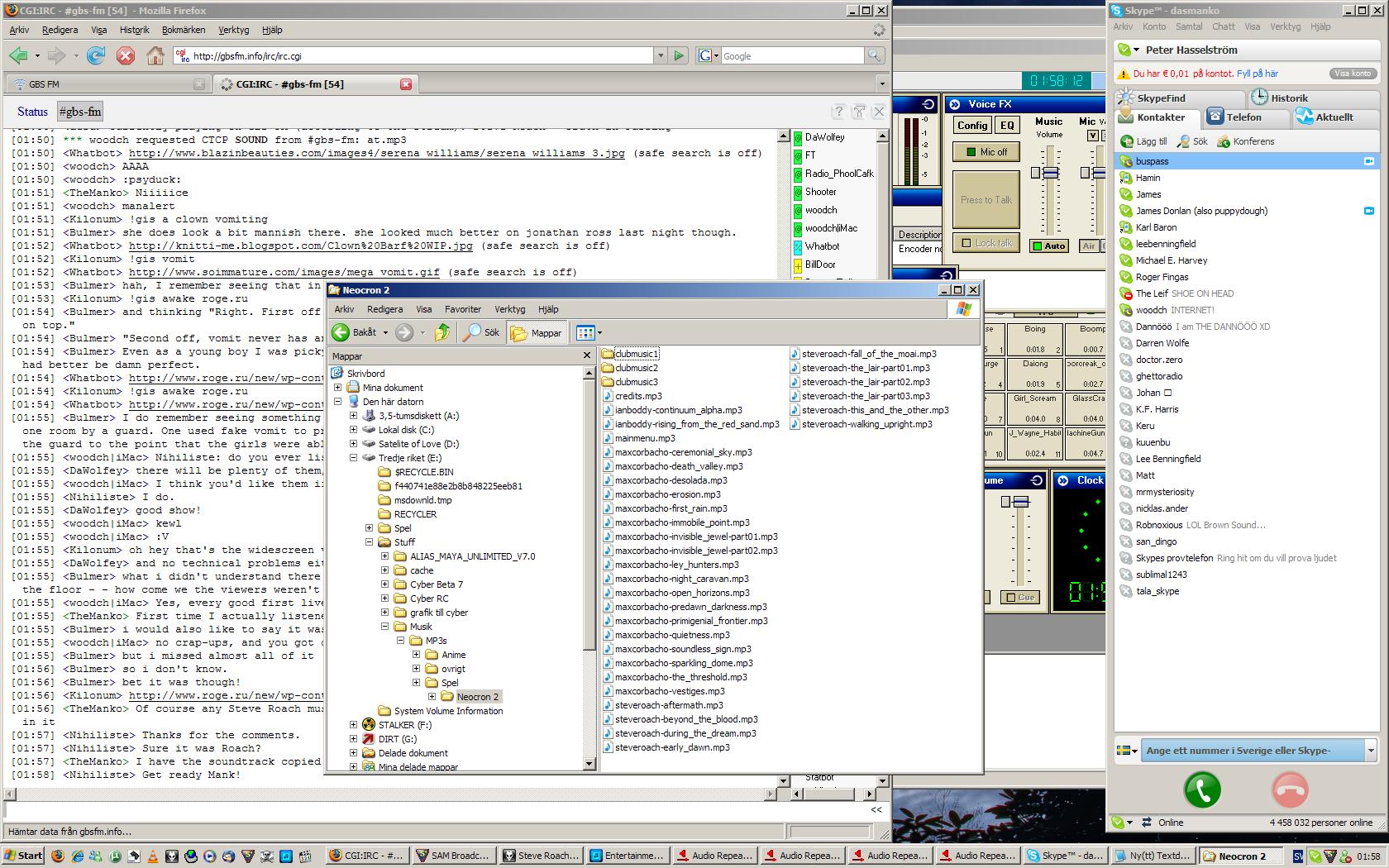Select the #gbs-fm channel tab
The image size is (1389, 868).
click(80, 112)
